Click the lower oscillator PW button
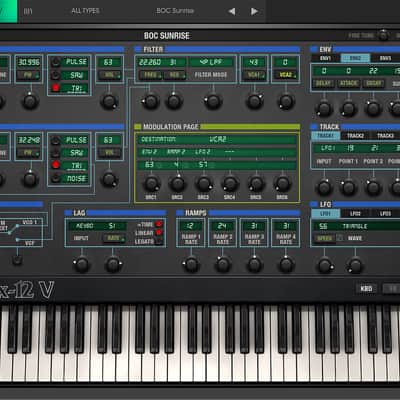400x400 pixels. pyautogui.click(x=29, y=153)
